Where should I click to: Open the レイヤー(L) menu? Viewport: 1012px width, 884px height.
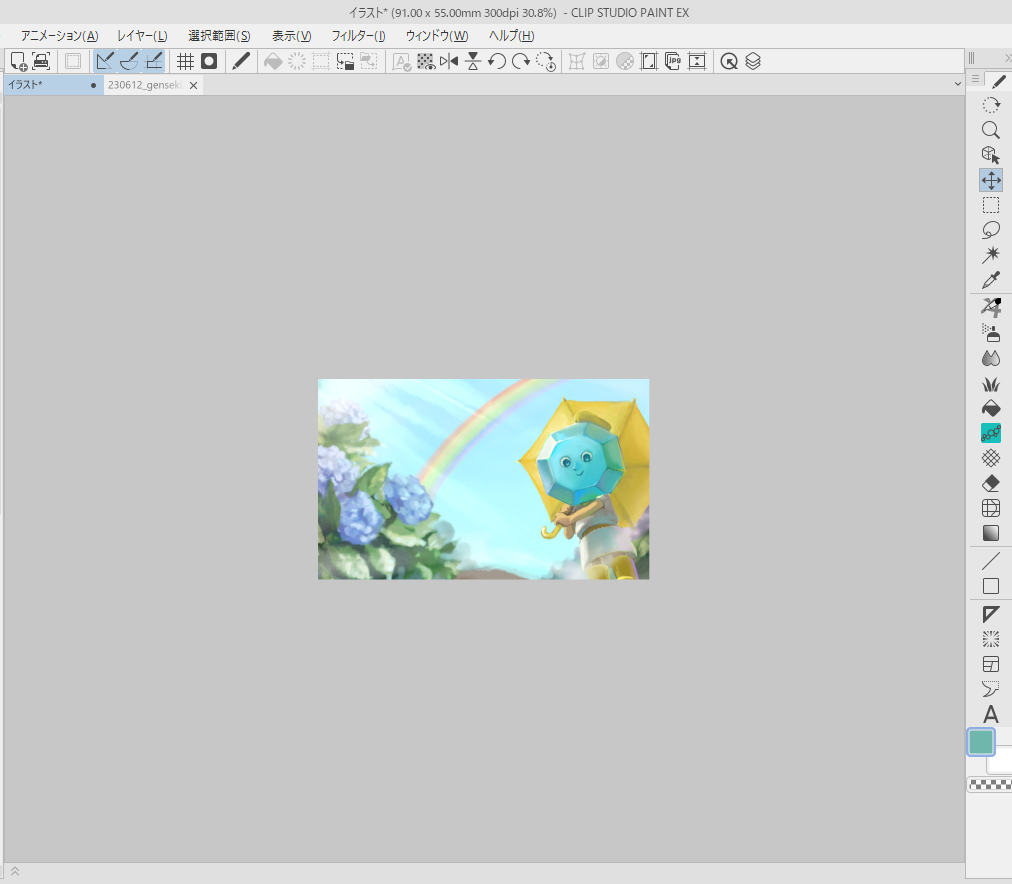coord(142,36)
